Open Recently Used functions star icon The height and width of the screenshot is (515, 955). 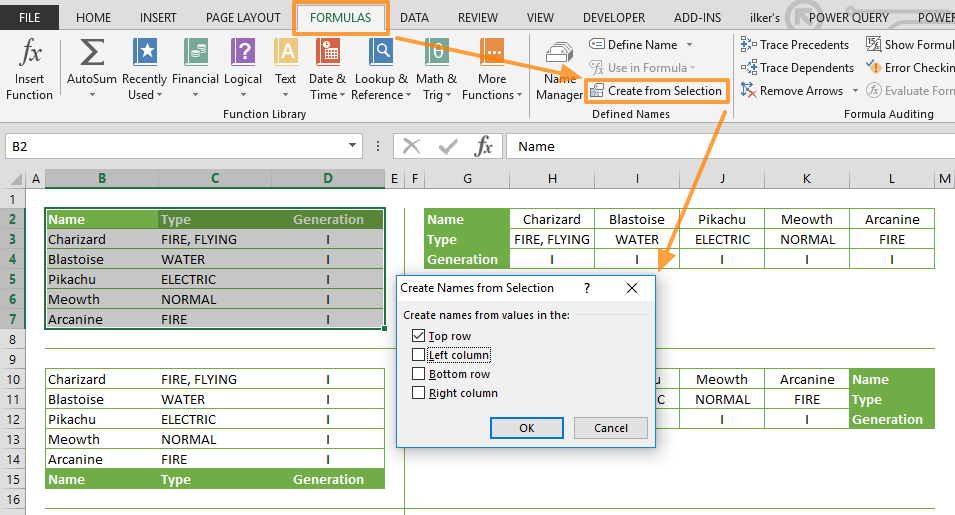click(145, 52)
